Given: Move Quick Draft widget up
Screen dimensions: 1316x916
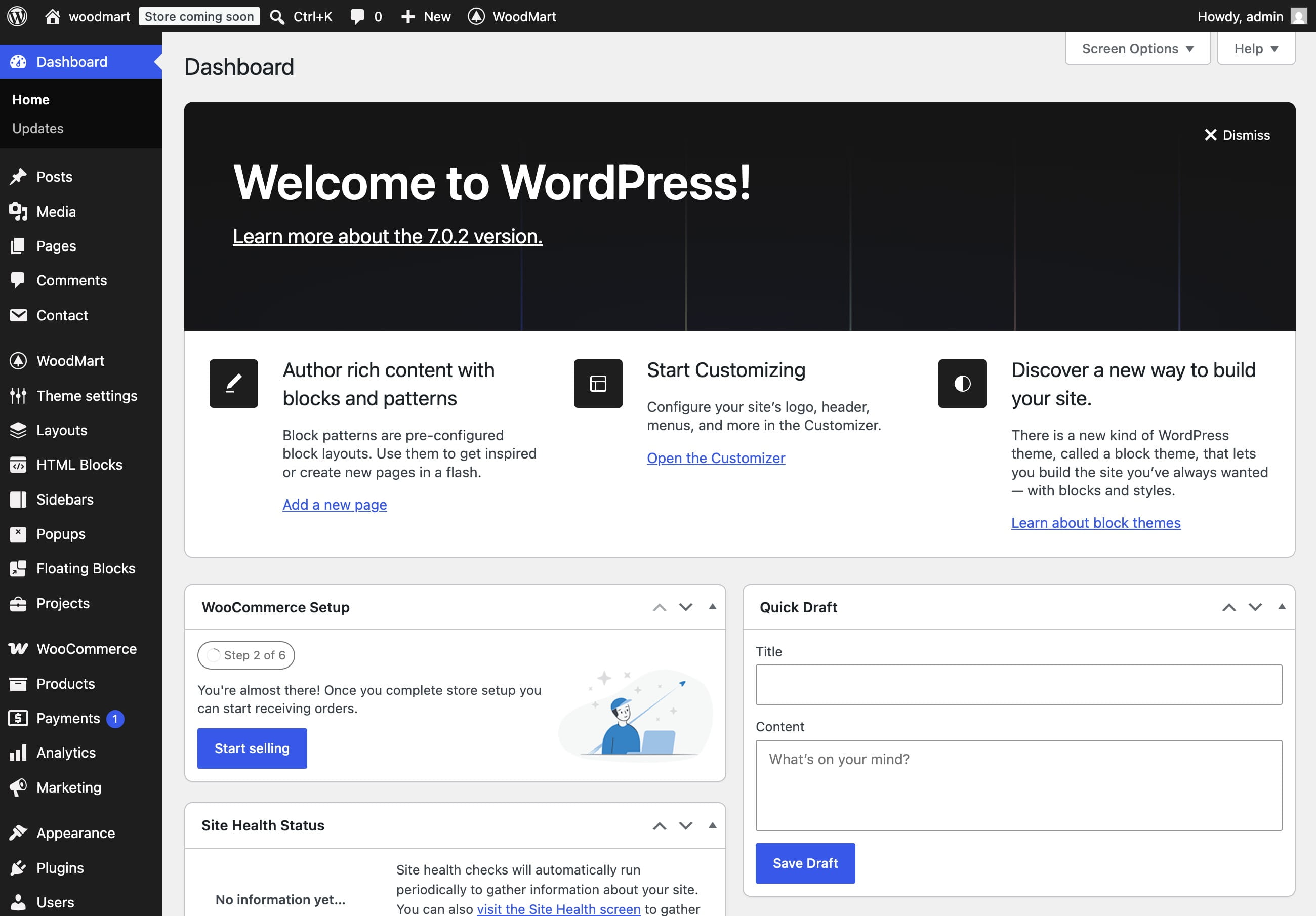Looking at the screenshot, I should pos(1229,608).
